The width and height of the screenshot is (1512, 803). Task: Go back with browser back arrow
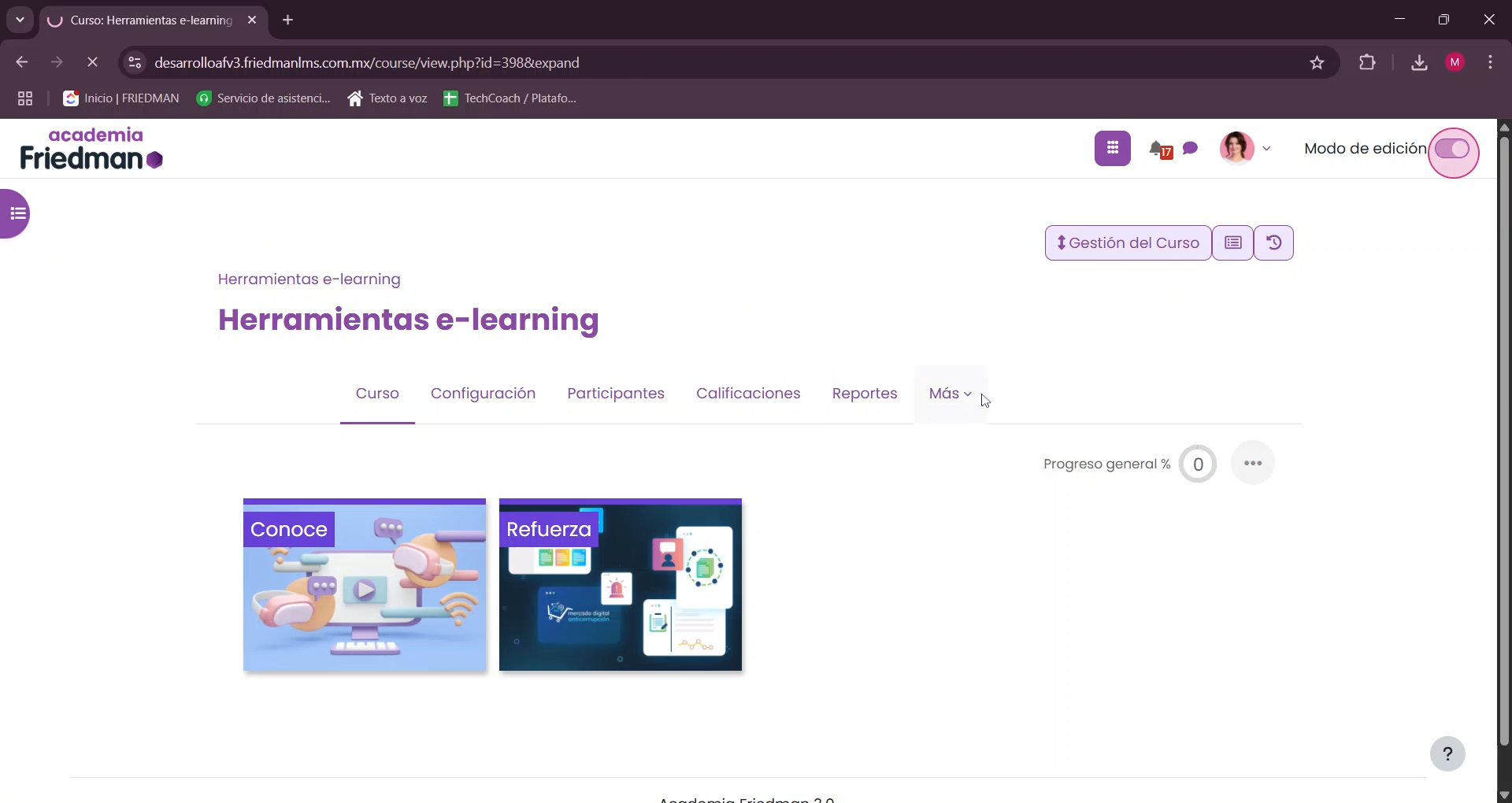(x=21, y=62)
